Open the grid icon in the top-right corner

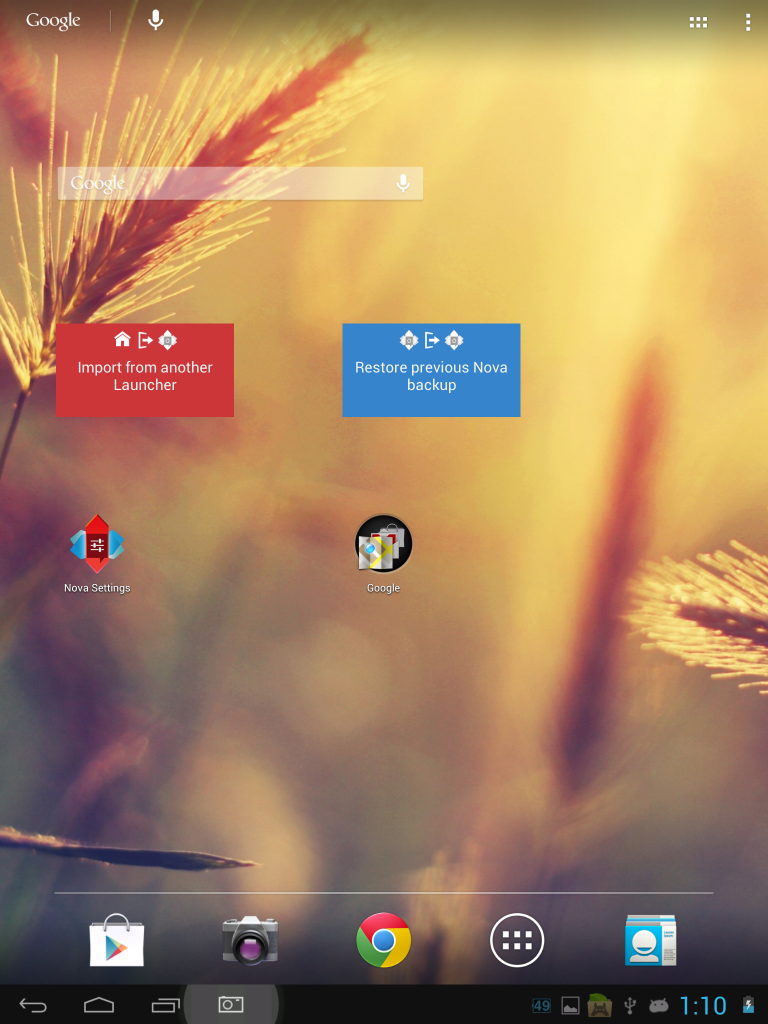tap(698, 22)
